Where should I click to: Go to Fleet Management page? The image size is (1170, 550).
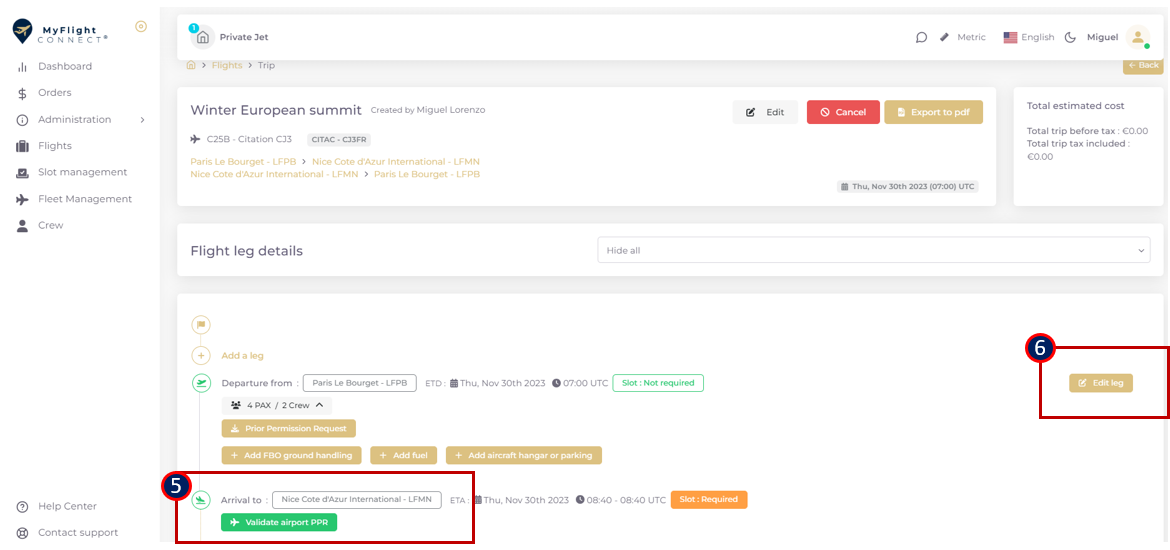tap(84, 199)
